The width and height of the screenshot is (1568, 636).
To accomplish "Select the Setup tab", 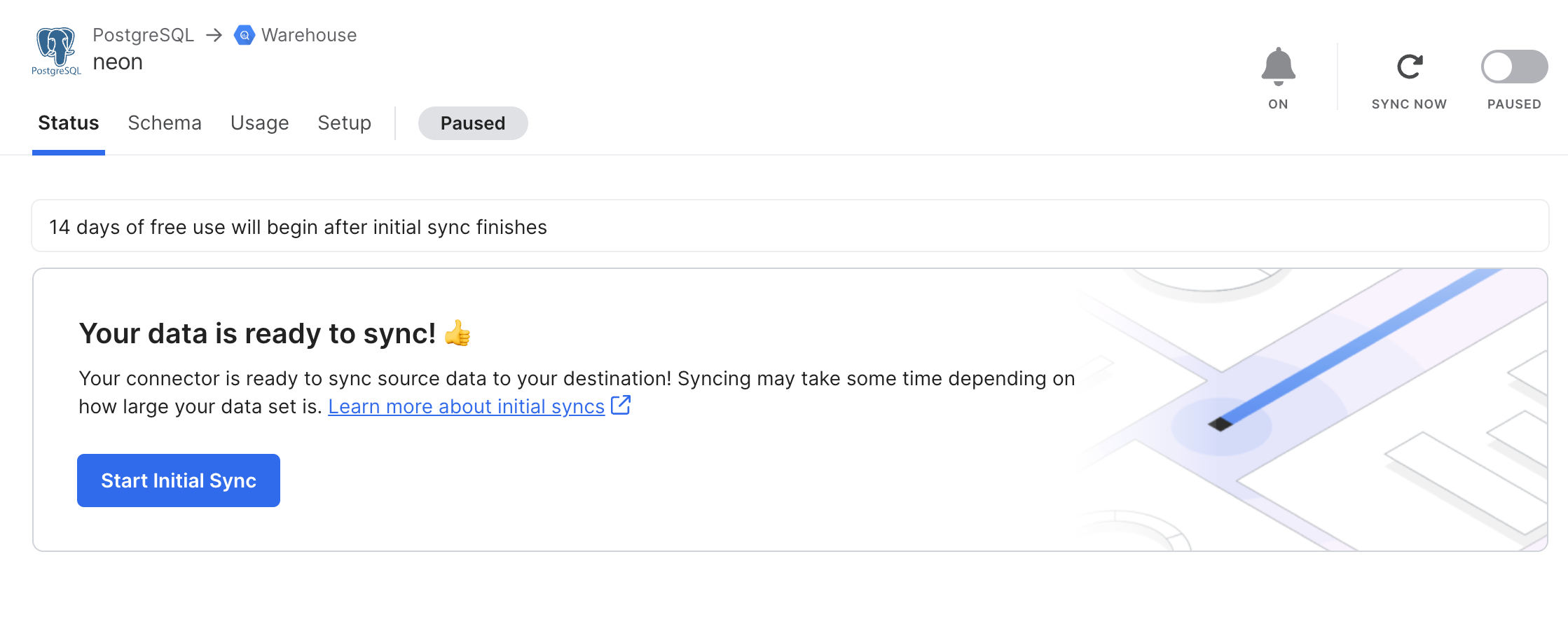I will (x=344, y=123).
